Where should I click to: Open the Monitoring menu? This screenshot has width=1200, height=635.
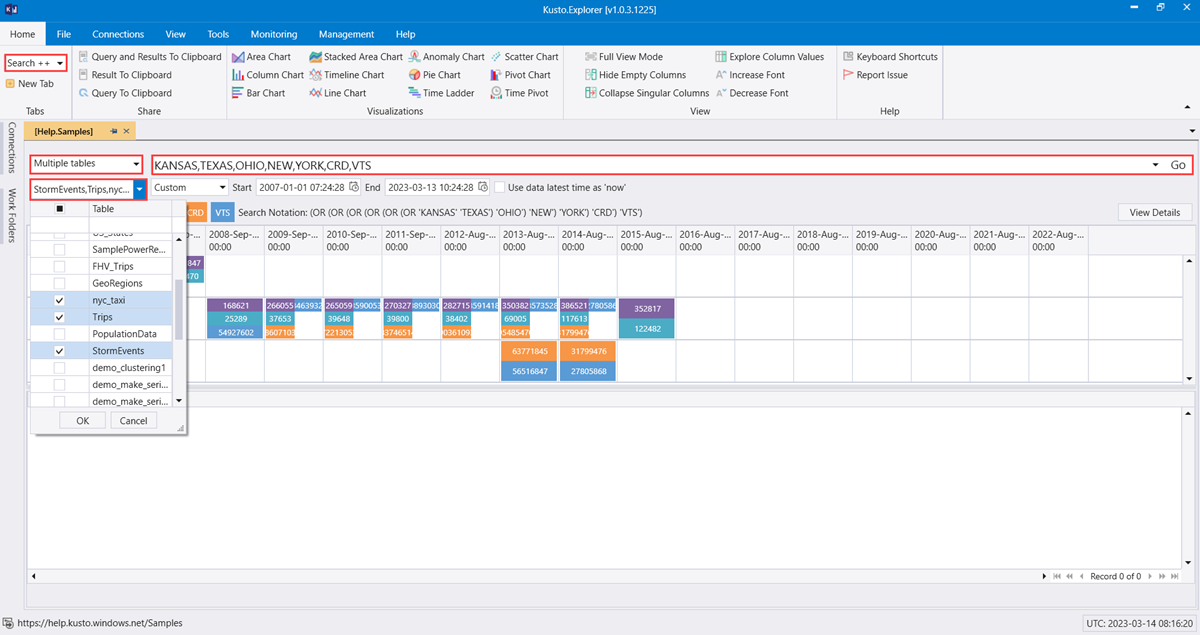pyautogui.click(x=273, y=33)
